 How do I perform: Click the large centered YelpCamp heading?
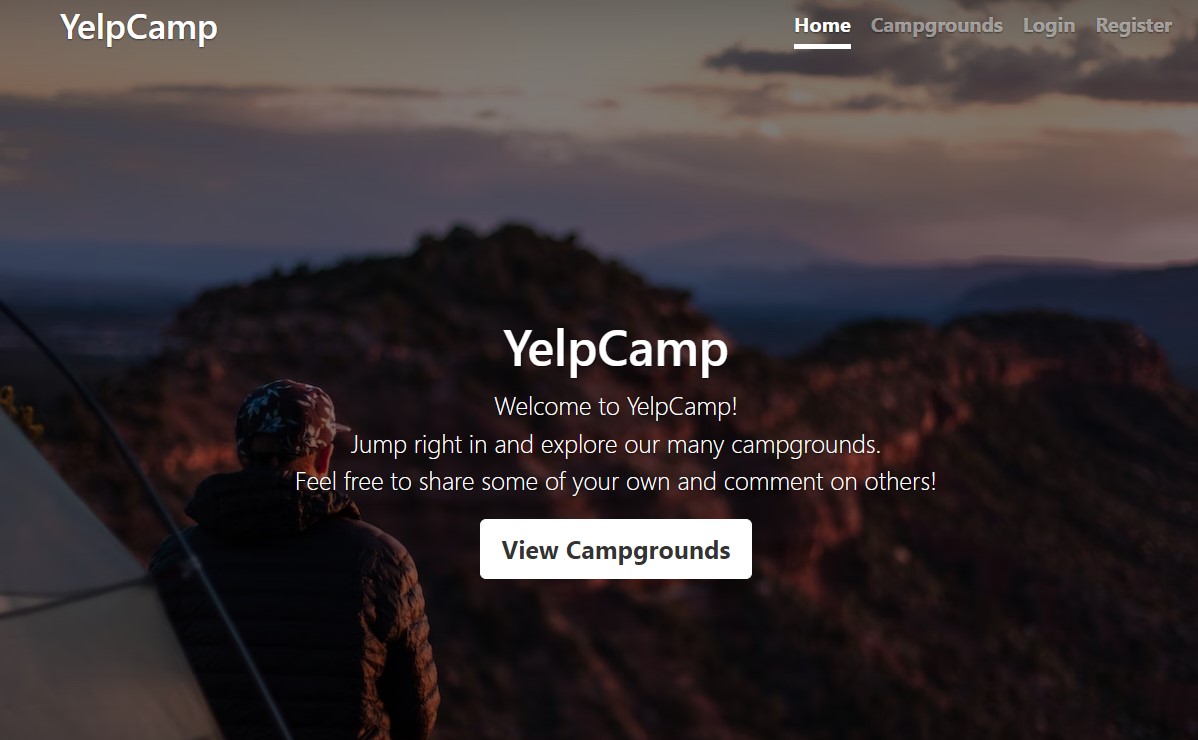tap(616, 349)
